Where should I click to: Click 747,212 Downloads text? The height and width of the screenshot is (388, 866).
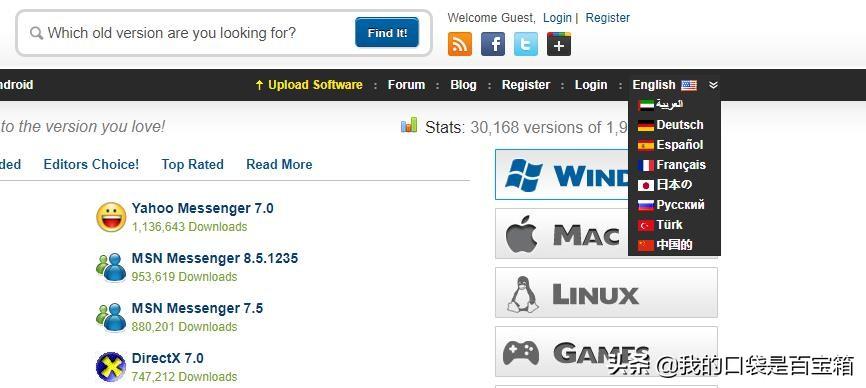[x=184, y=376]
